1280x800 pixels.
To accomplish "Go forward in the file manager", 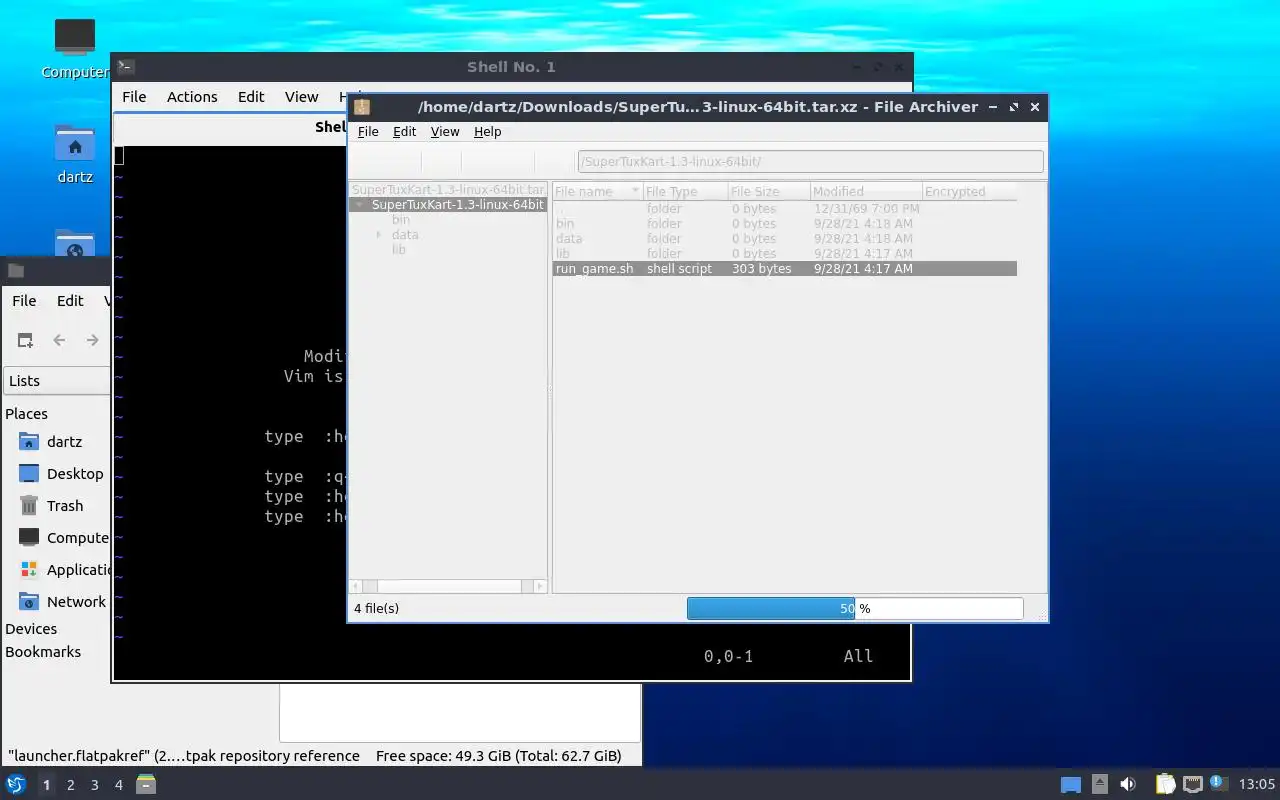I will tap(92, 340).
